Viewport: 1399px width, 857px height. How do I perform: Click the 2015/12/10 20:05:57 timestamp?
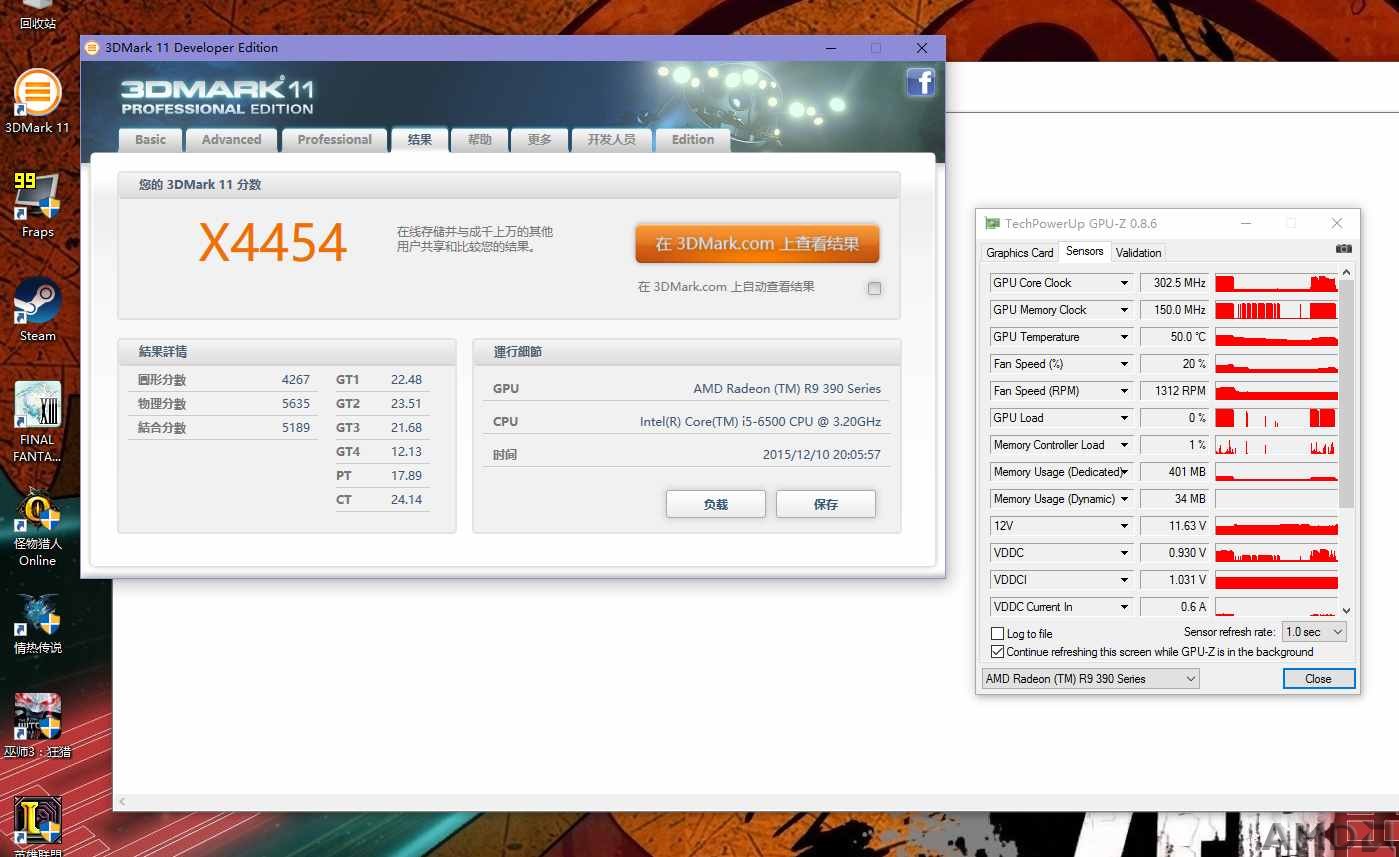coord(821,455)
